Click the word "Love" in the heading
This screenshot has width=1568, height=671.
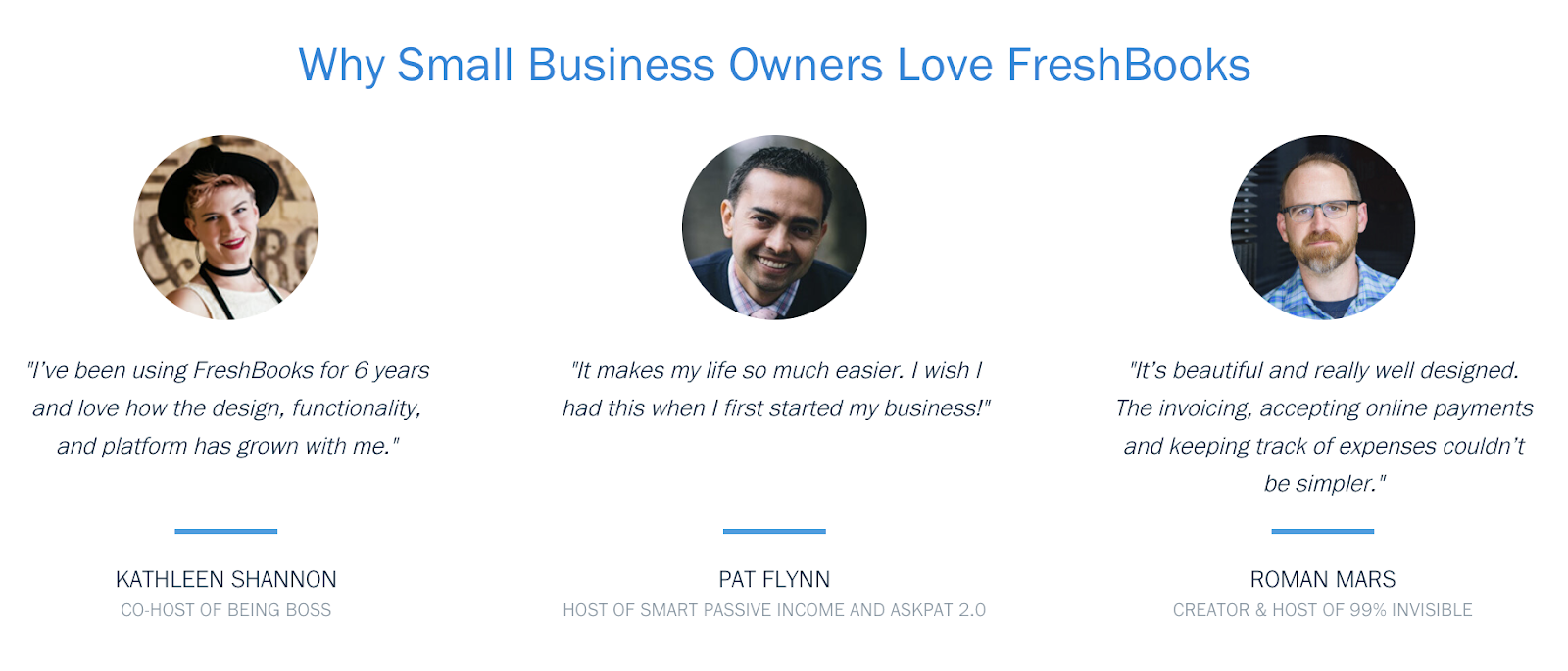(x=945, y=66)
